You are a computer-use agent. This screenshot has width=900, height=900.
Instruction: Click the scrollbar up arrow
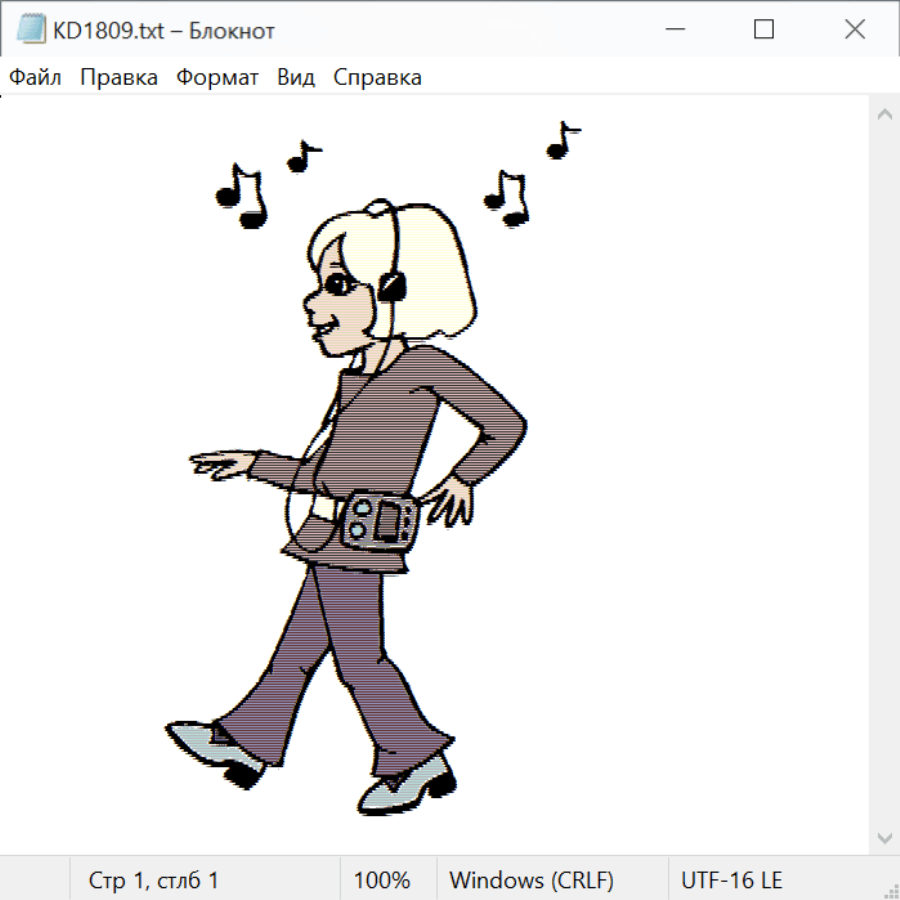point(884,115)
